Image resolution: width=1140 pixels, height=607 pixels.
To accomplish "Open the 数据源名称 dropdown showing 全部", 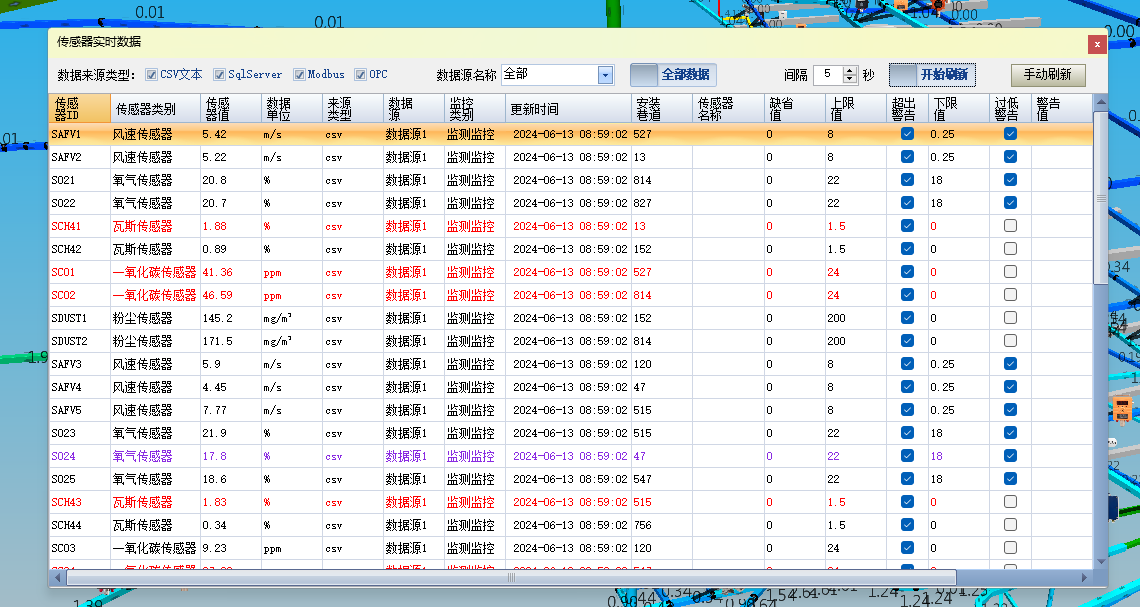I will coord(605,75).
